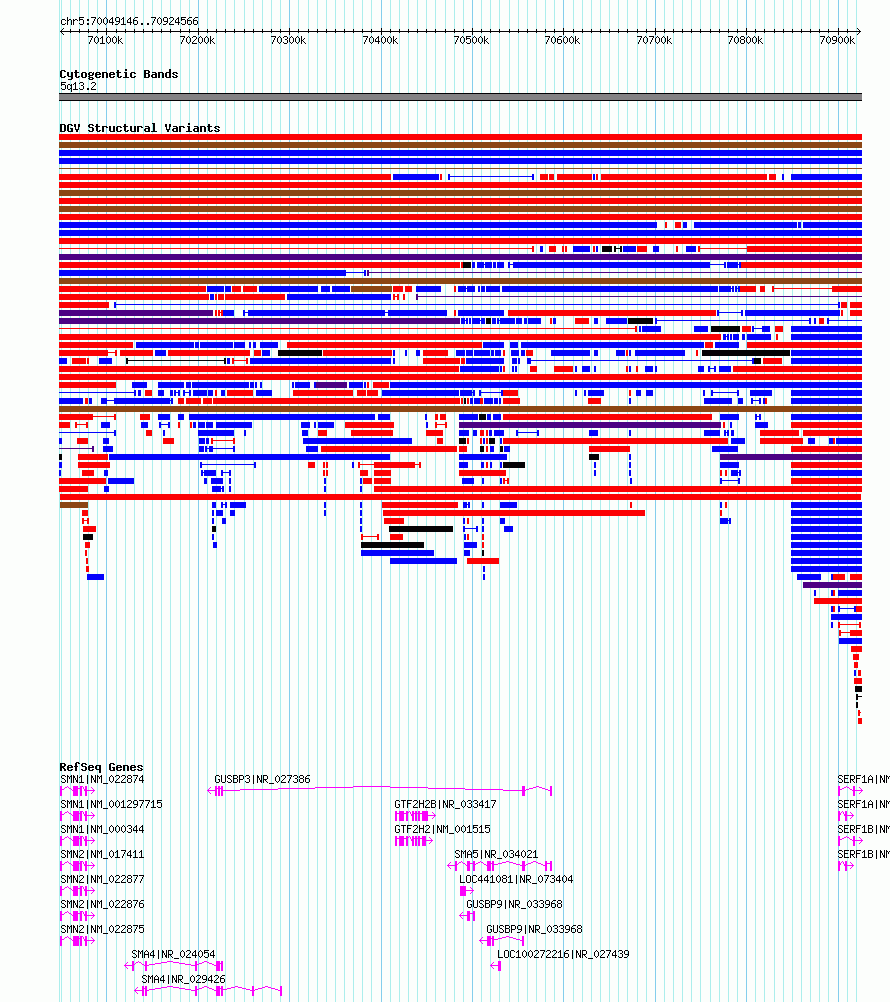
Task: Click the SMN2|NM_017411 transcript label
Action: click(x=102, y=854)
